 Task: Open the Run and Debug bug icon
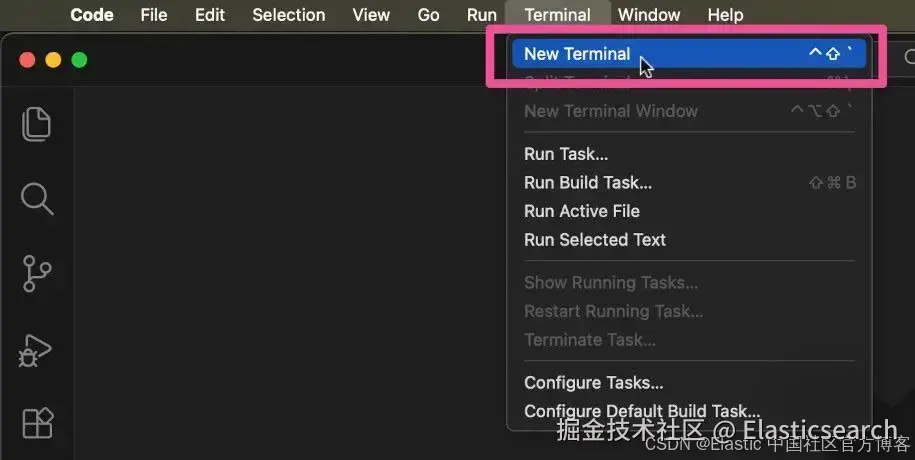tap(36, 350)
